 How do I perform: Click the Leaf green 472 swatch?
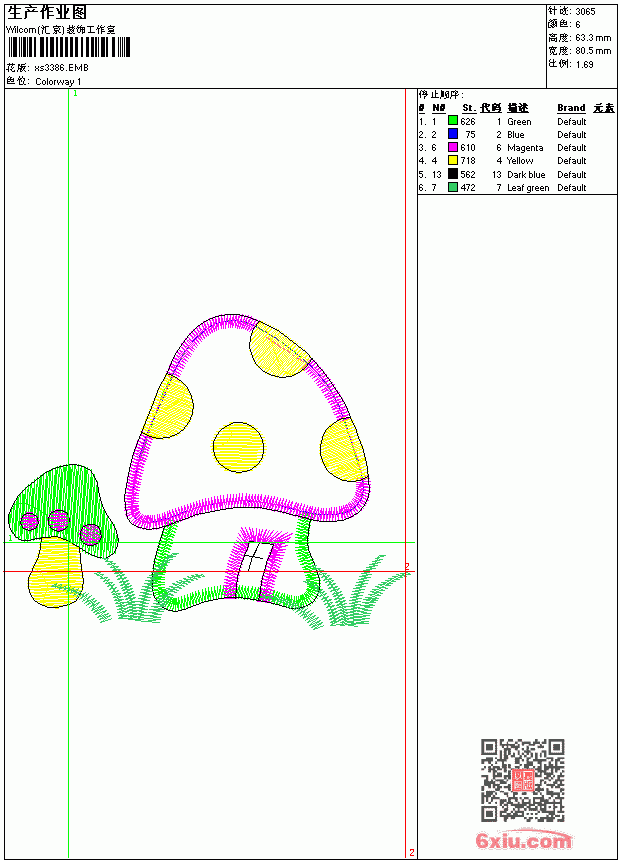point(453,187)
